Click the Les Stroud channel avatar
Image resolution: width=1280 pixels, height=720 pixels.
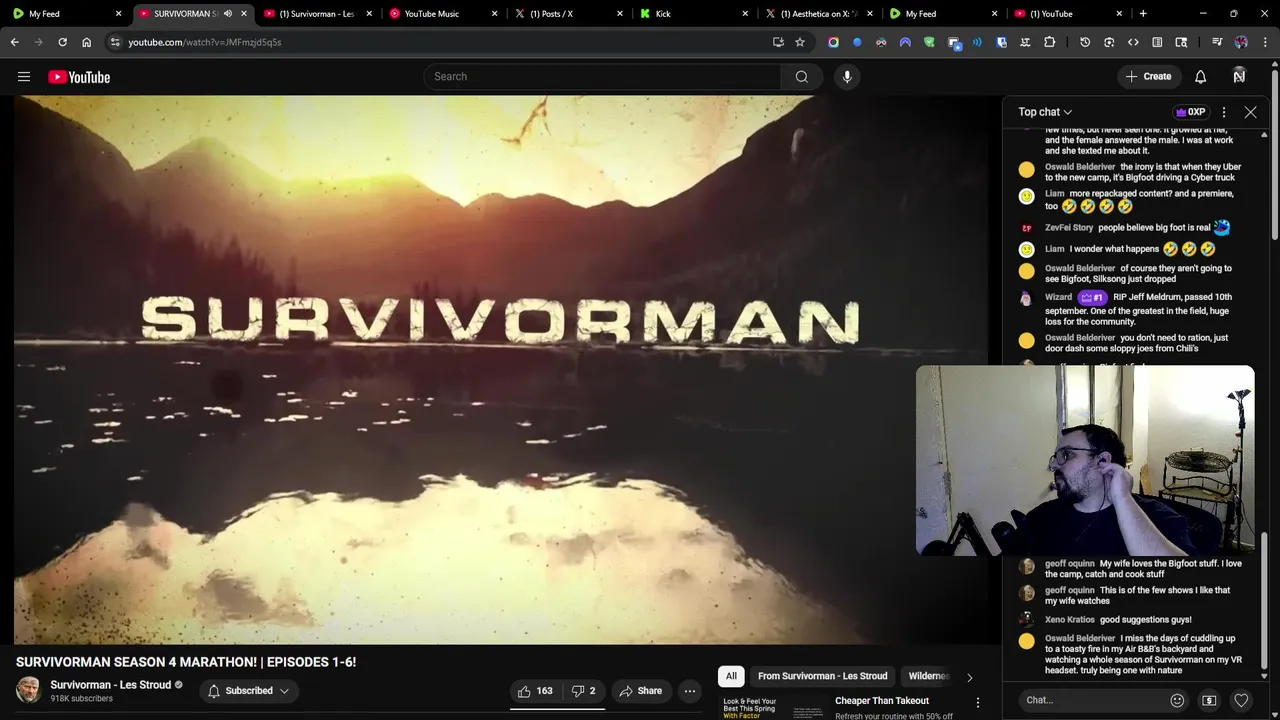29,690
